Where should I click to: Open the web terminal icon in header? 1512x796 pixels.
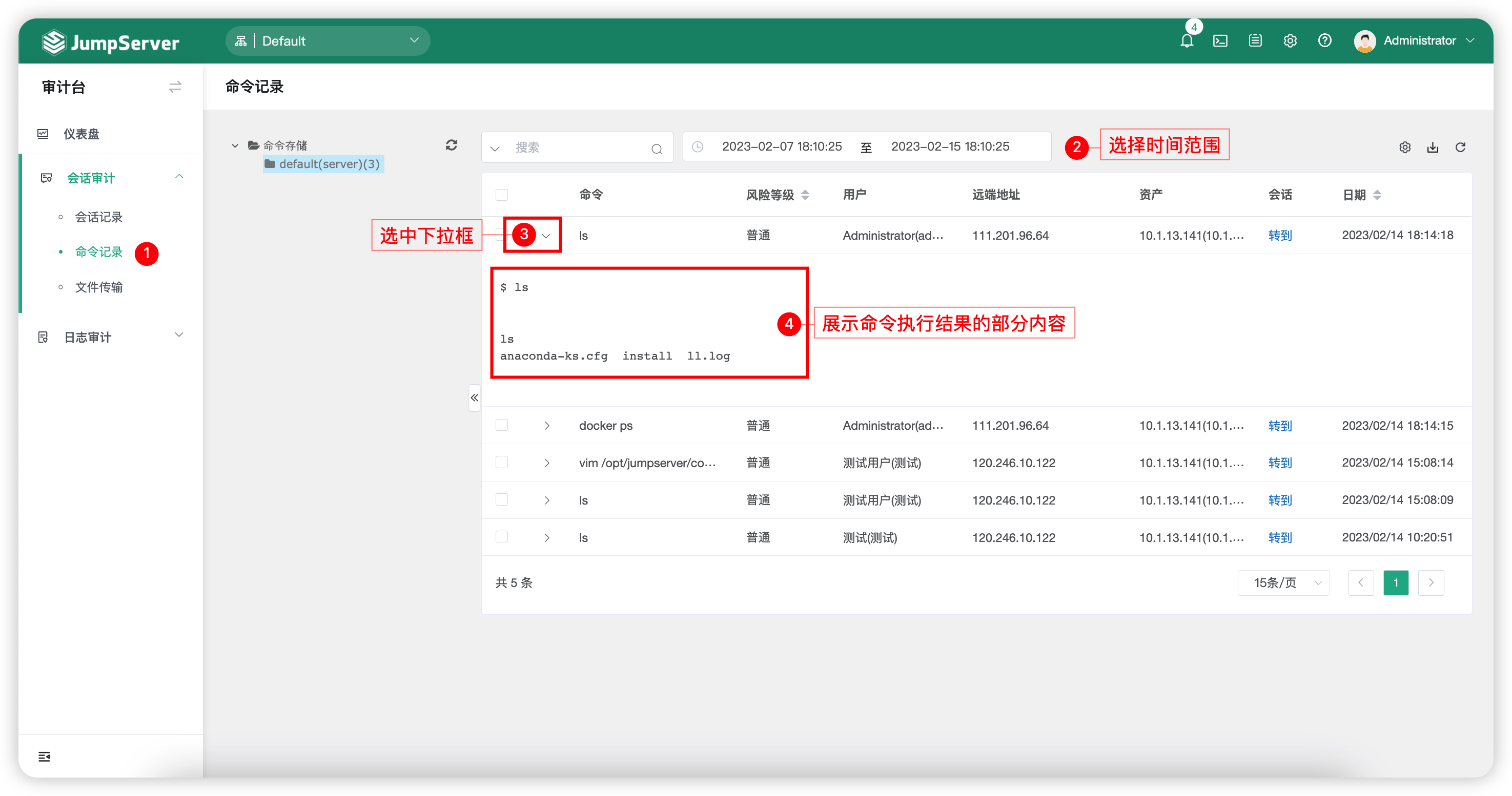point(1220,40)
